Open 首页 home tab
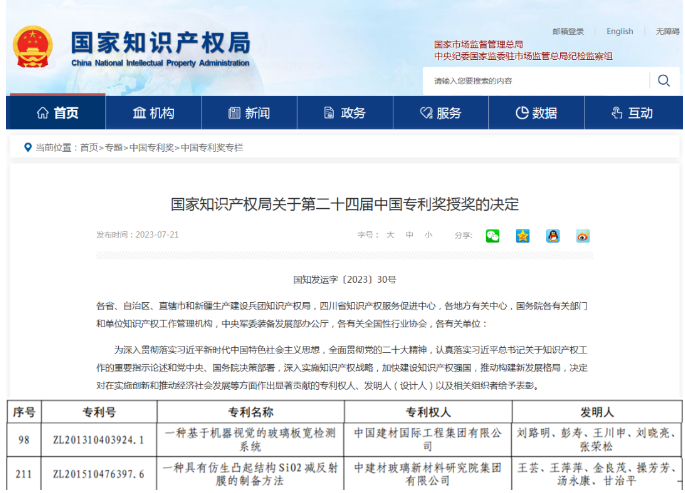The width and height of the screenshot is (685, 493). click(x=57, y=113)
